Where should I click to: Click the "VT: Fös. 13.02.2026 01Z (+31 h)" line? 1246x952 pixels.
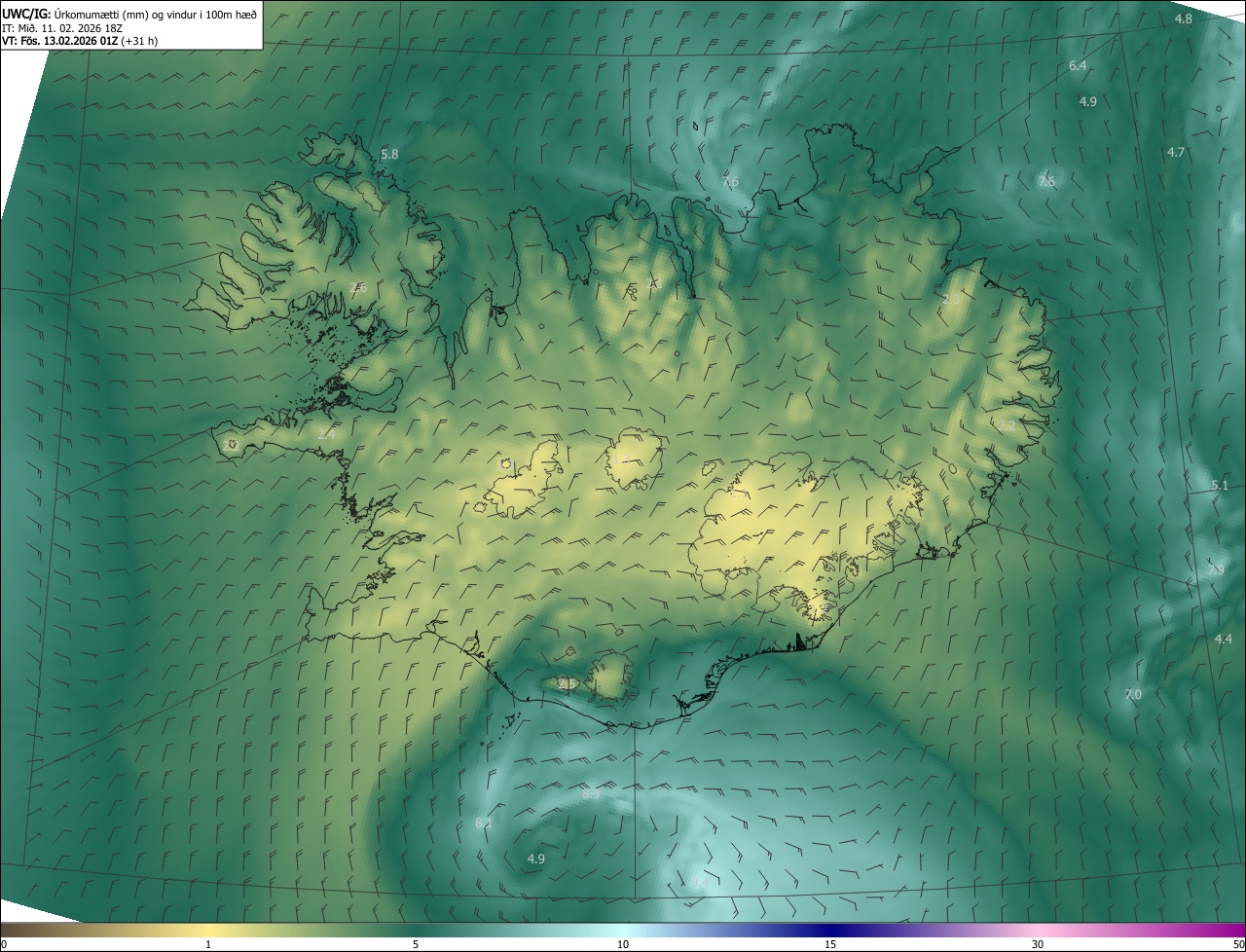(x=80, y=41)
